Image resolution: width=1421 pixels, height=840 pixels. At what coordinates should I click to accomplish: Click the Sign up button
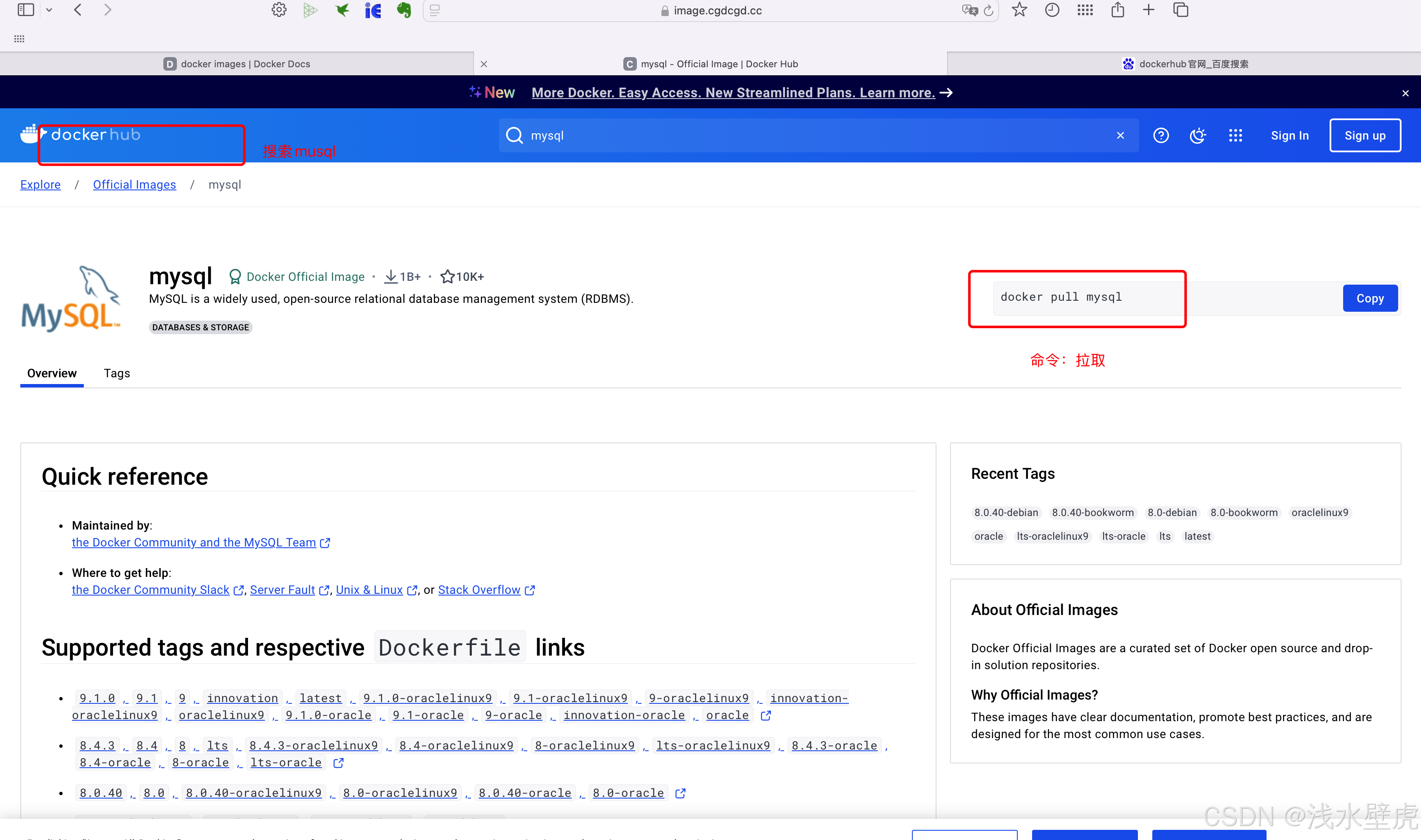click(x=1365, y=135)
